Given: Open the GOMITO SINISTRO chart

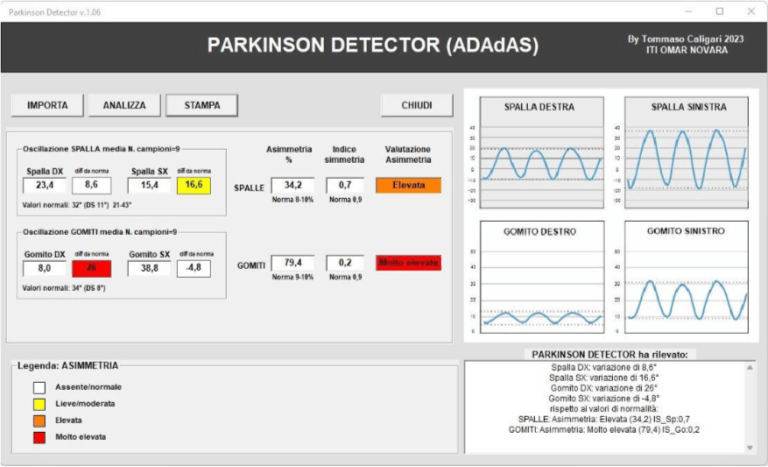Looking at the screenshot, I should click(x=686, y=277).
